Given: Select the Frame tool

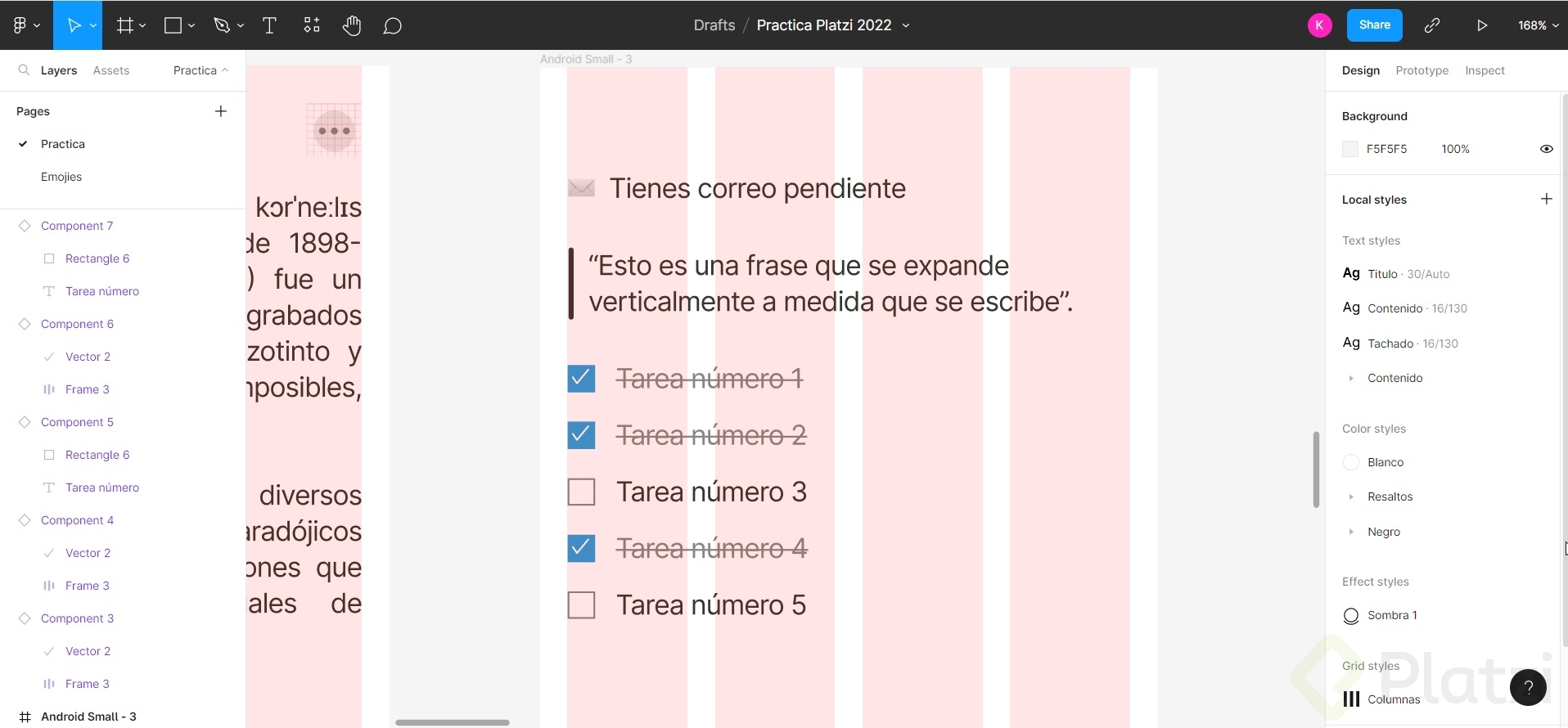Looking at the screenshot, I should click(x=124, y=25).
